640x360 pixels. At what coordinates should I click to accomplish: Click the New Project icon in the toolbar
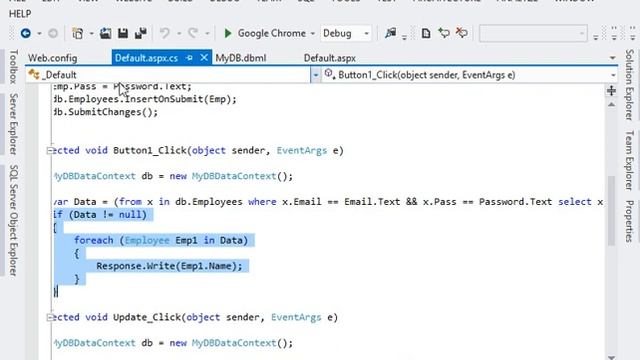tap(78, 33)
